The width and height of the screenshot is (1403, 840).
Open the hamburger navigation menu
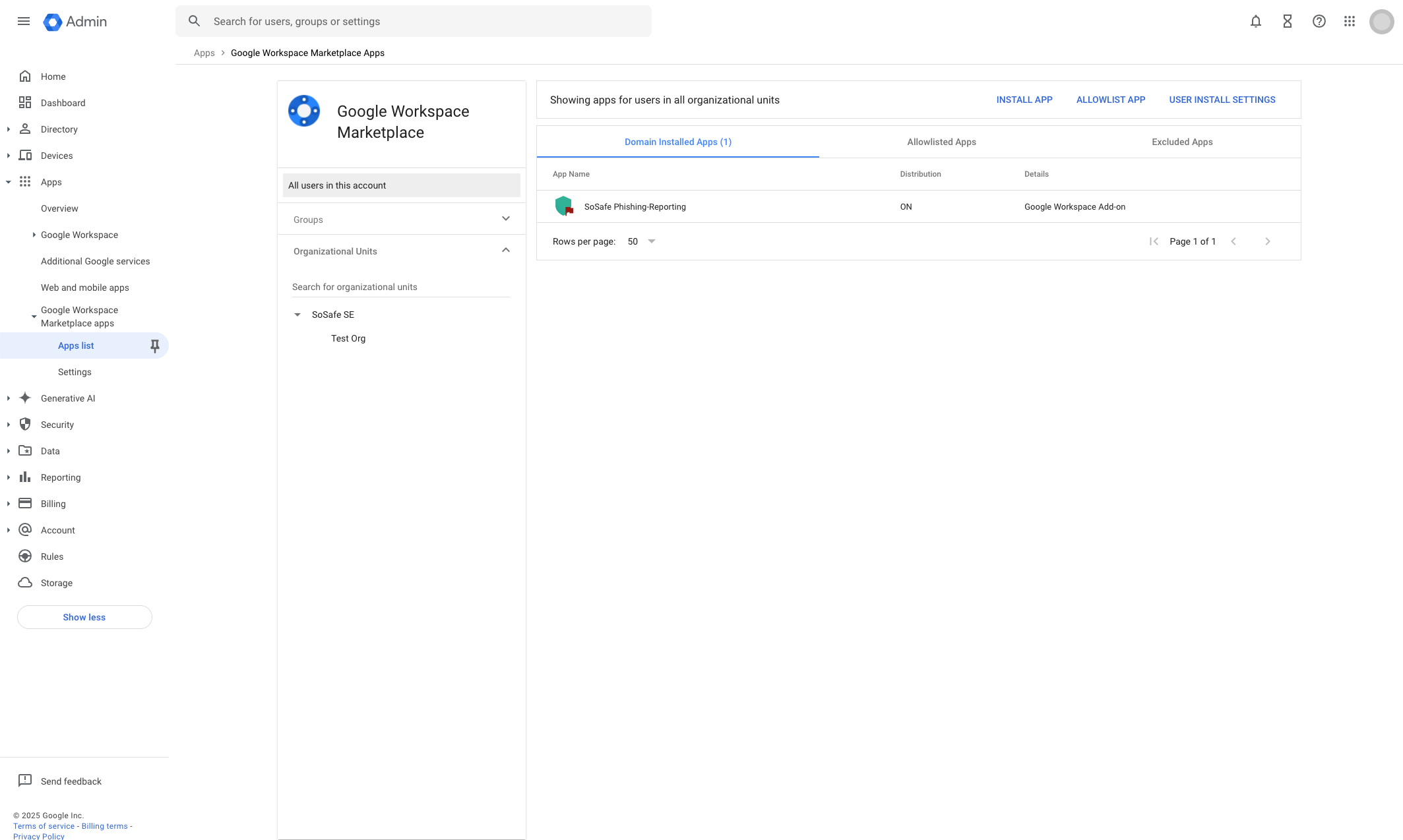point(24,21)
